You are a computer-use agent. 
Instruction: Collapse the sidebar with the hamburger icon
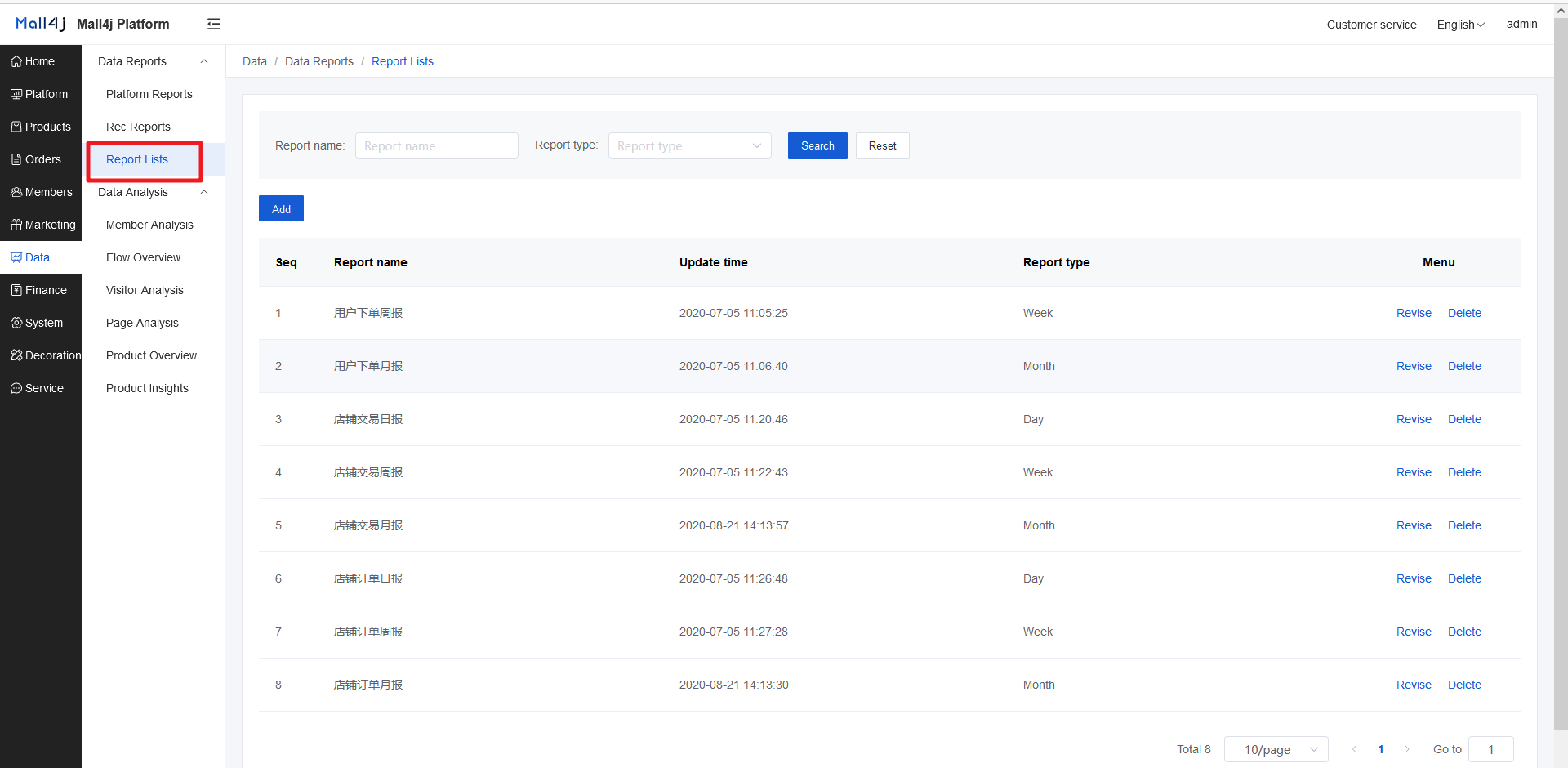point(214,24)
